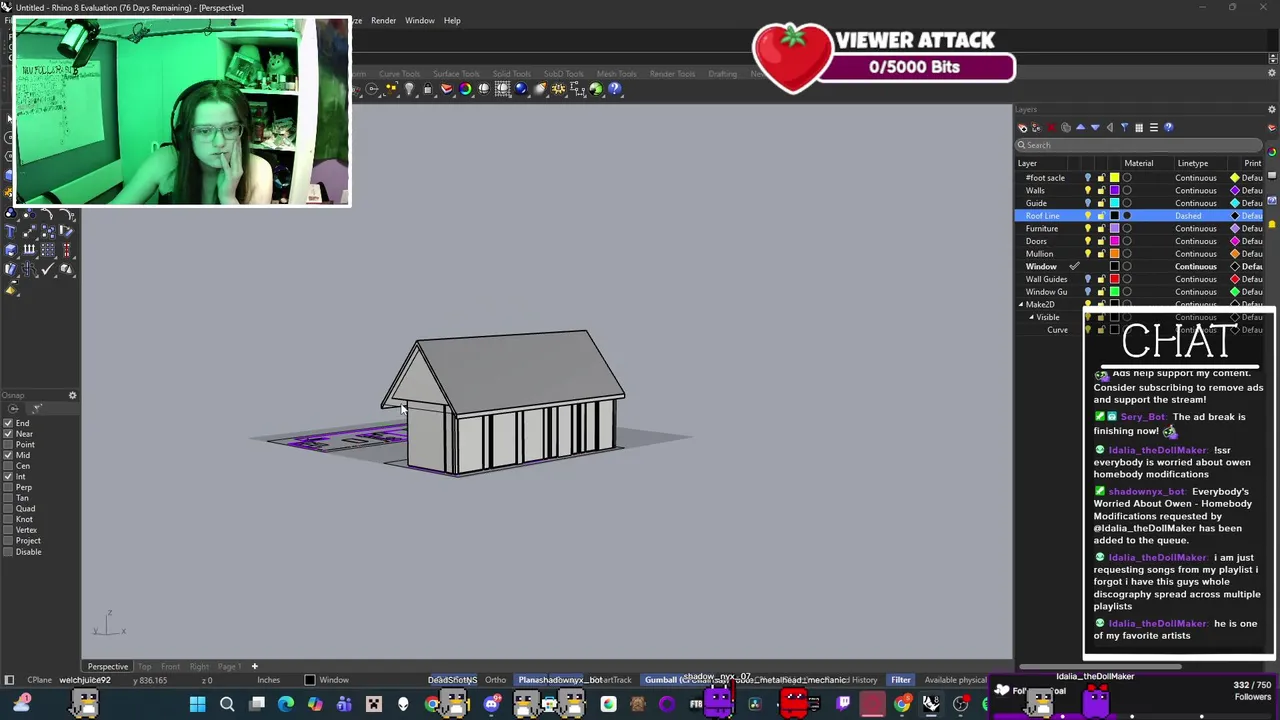Move layer down with blue down arrow
This screenshot has width=1280, height=720.
(x=1095, y=127)
